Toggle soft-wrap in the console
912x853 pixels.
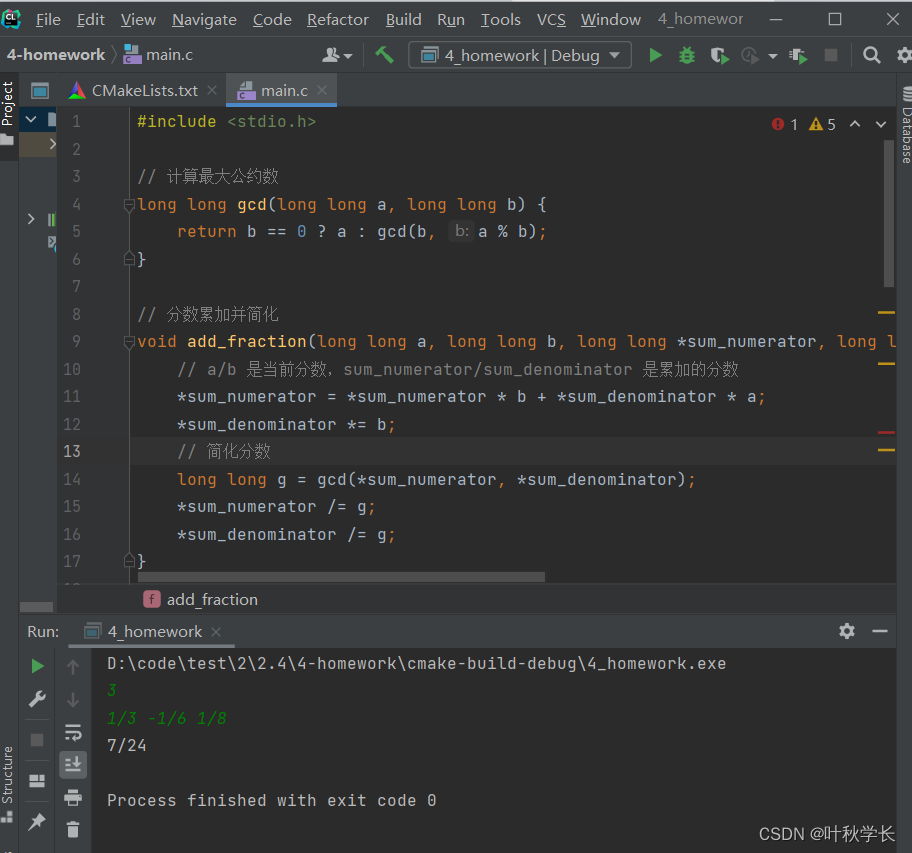73,732
